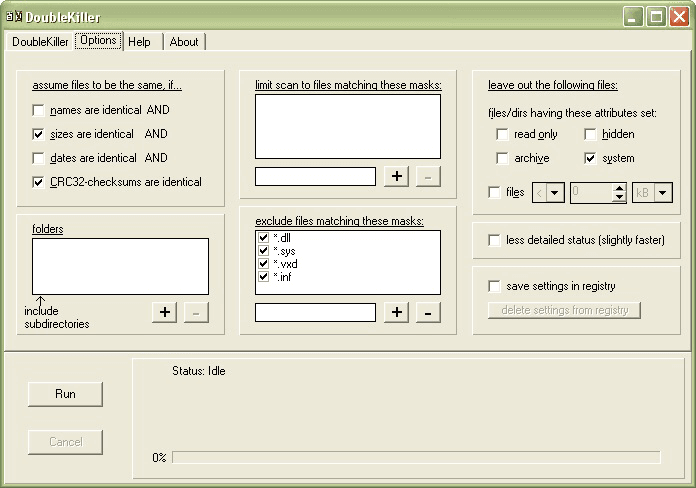This screenshot has height=488, width=696.
Task: Add a limit-scan mask with plus button
Action: 396,176
